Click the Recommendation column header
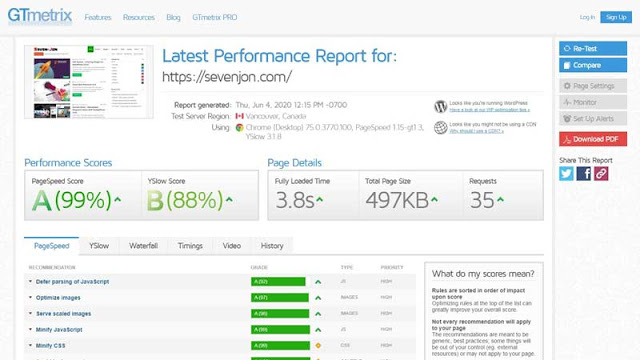This screenshot has height=360, width=640. (52, 267)
